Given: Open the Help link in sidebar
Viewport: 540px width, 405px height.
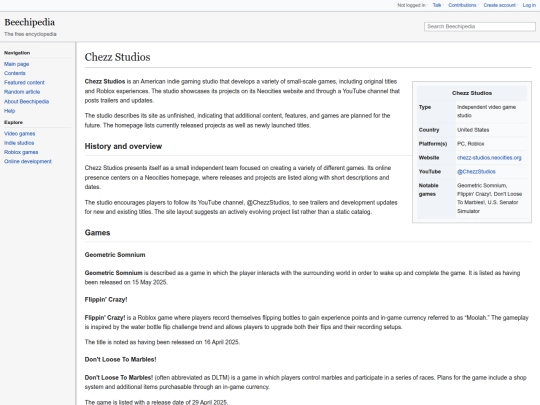Looking at the screenshot, I should [10, 111].
